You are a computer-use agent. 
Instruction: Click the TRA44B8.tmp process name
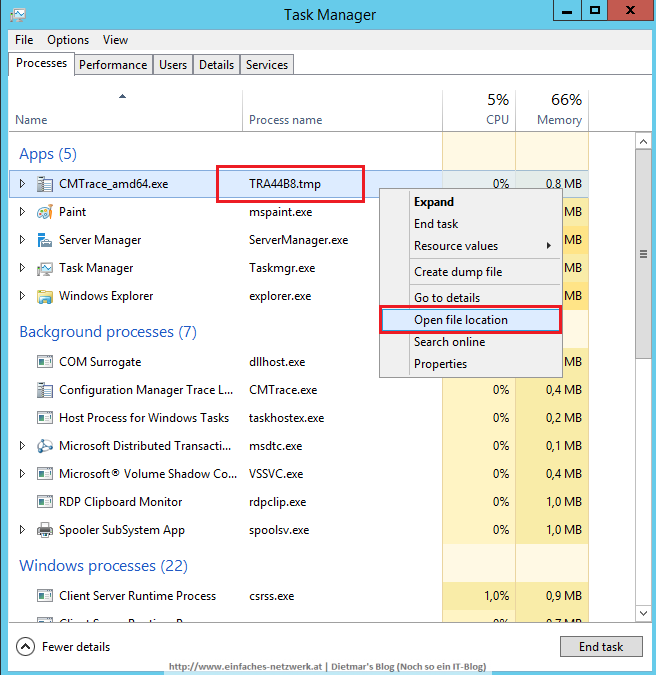point(285,184)
